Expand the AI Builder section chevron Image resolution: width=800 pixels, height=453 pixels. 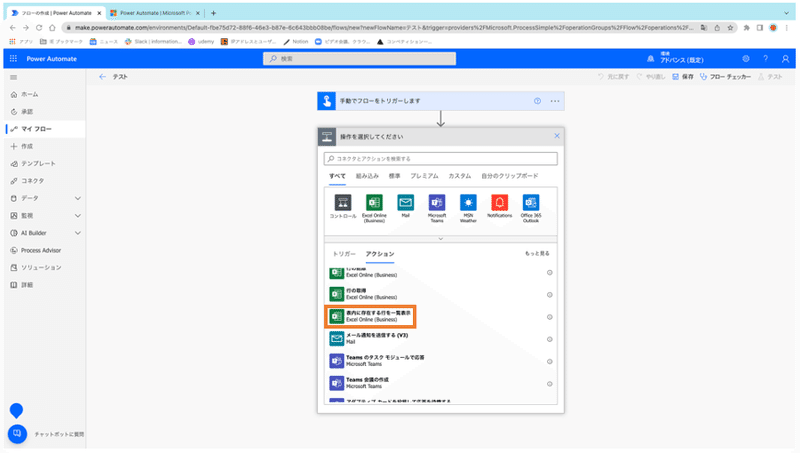click(x=78, y=233)
